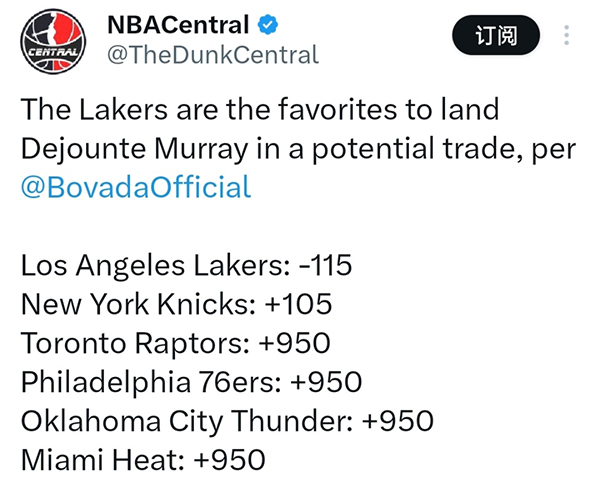The width and height of the screenshot is (600, 488).
Task: Tap the 订阅 subscribe button
Action: (496, 36)
